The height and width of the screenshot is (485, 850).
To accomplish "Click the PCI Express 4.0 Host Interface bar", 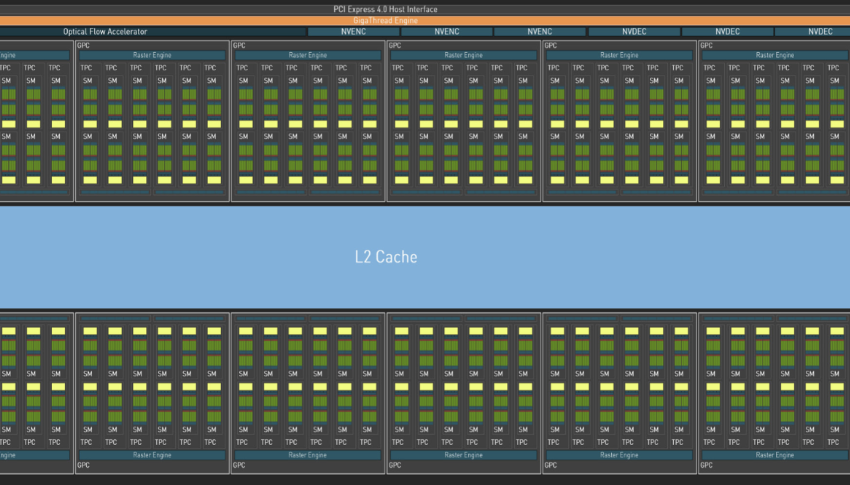I will (x=425, y=9).
